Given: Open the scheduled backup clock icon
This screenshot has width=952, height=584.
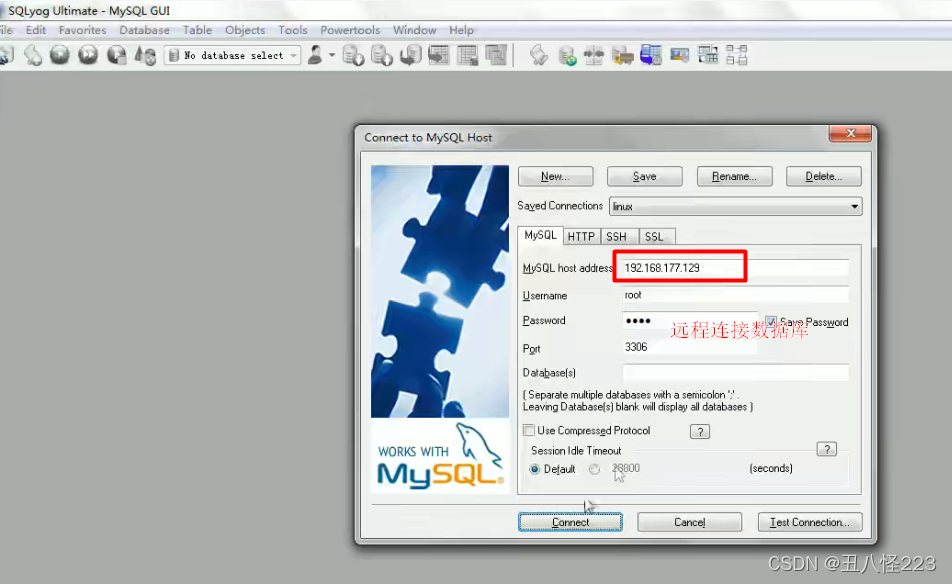Looking at the screenshot, I should tap(650, 55).
